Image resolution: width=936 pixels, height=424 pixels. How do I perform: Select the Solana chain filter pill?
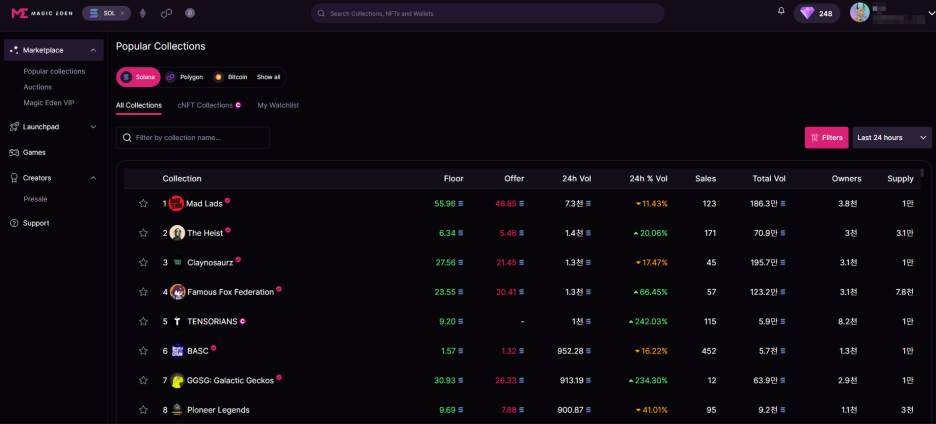click(138, 77)
